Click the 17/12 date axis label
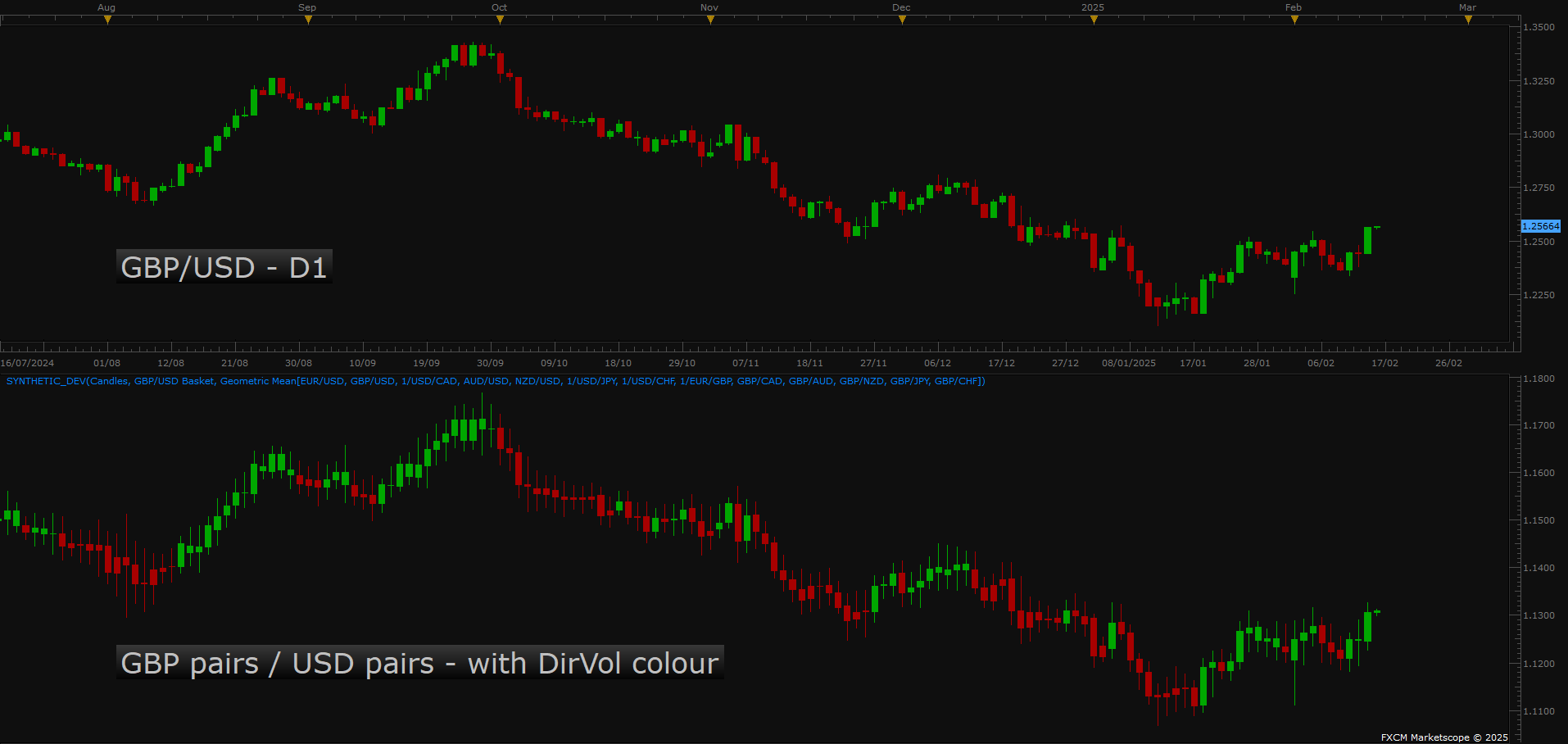The width and height of the screenshot is (1568, 744). pyautogui.click(x=1001, y=363)
